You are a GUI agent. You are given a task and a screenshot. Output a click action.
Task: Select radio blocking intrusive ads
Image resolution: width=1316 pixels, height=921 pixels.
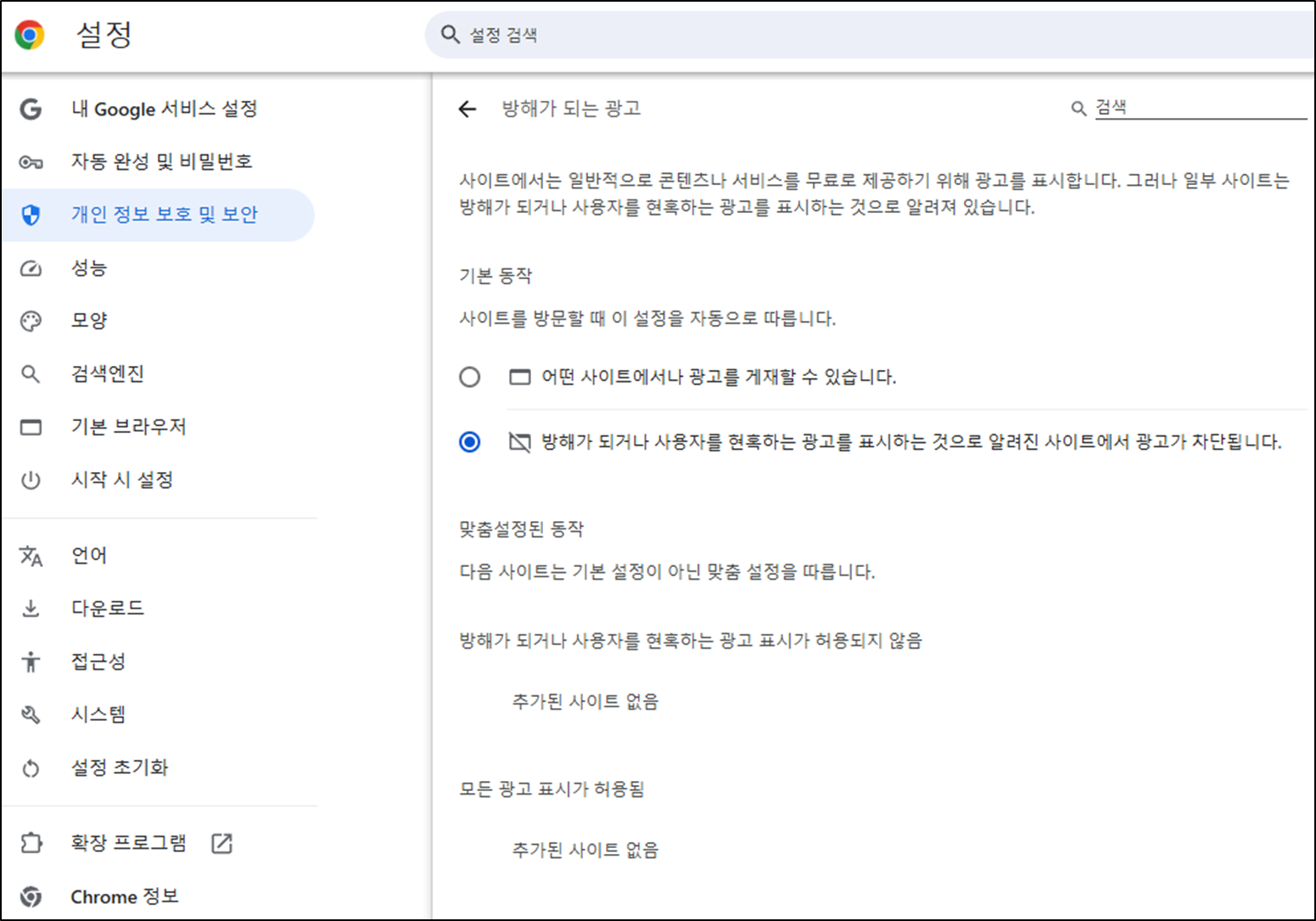[x=470, y=441]
